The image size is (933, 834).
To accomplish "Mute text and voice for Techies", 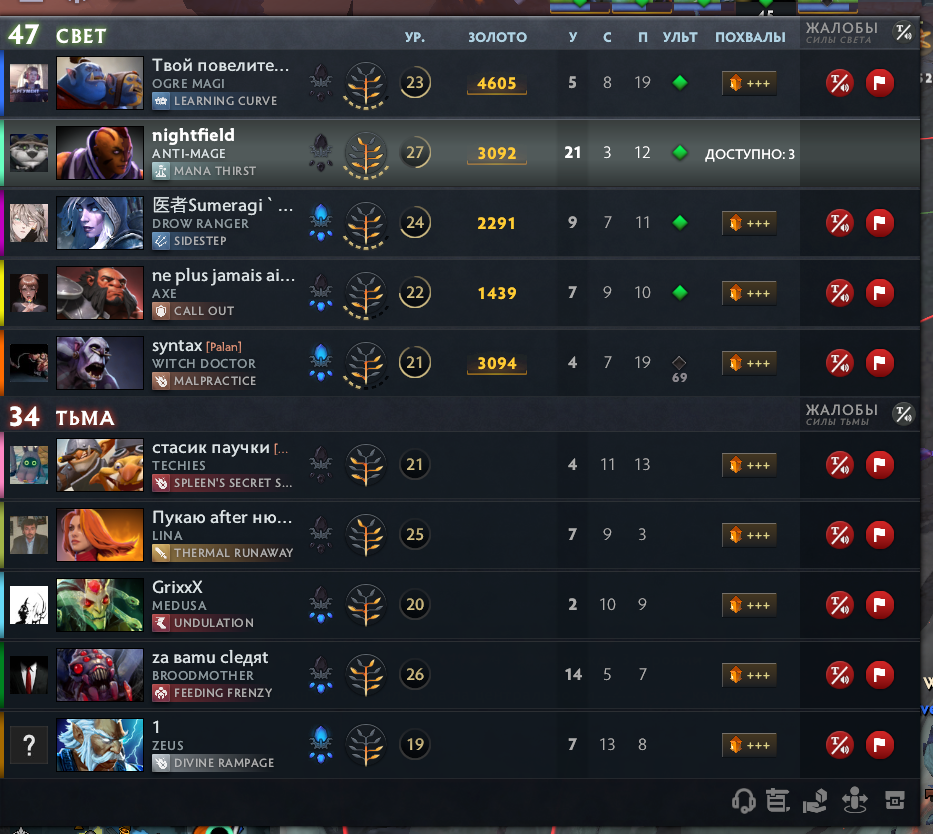I will click(x=840, y=465).
